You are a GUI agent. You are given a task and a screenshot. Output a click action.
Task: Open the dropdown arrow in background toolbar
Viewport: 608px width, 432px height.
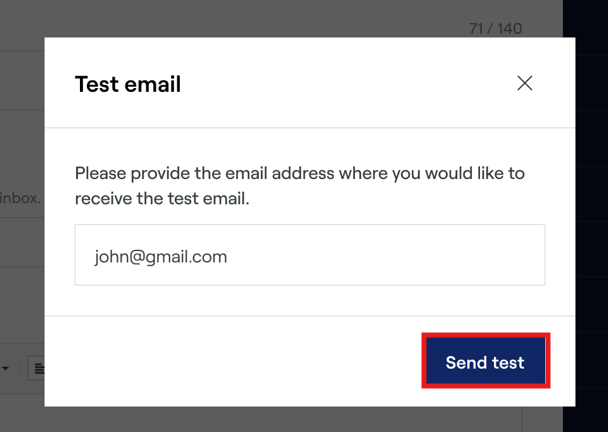[x=5, y=369]
